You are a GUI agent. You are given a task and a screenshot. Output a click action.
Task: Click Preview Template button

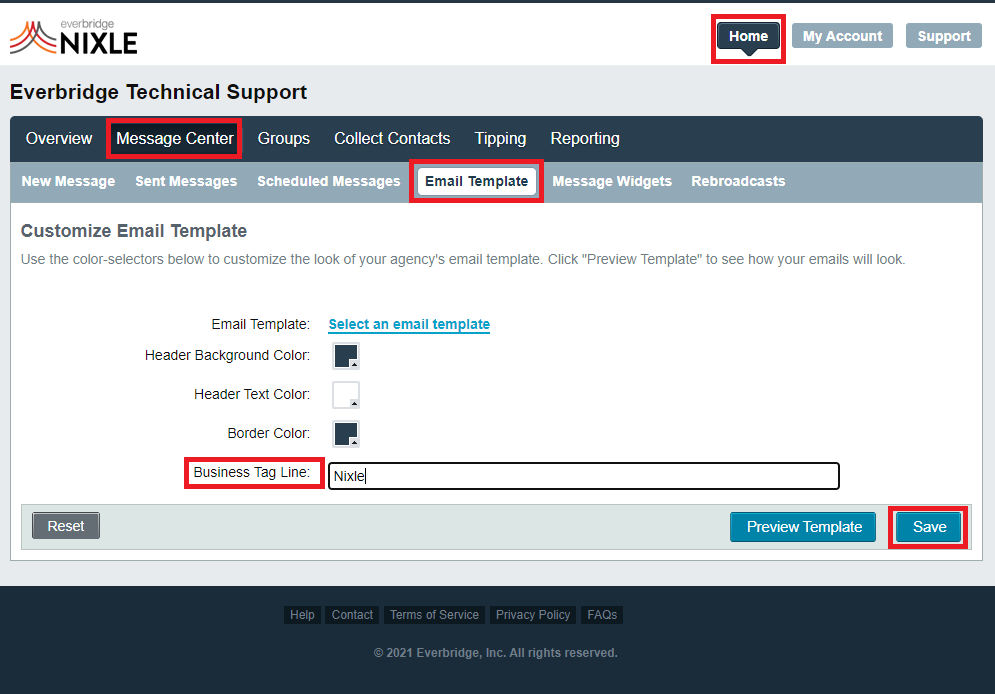(x=803, y=527)
